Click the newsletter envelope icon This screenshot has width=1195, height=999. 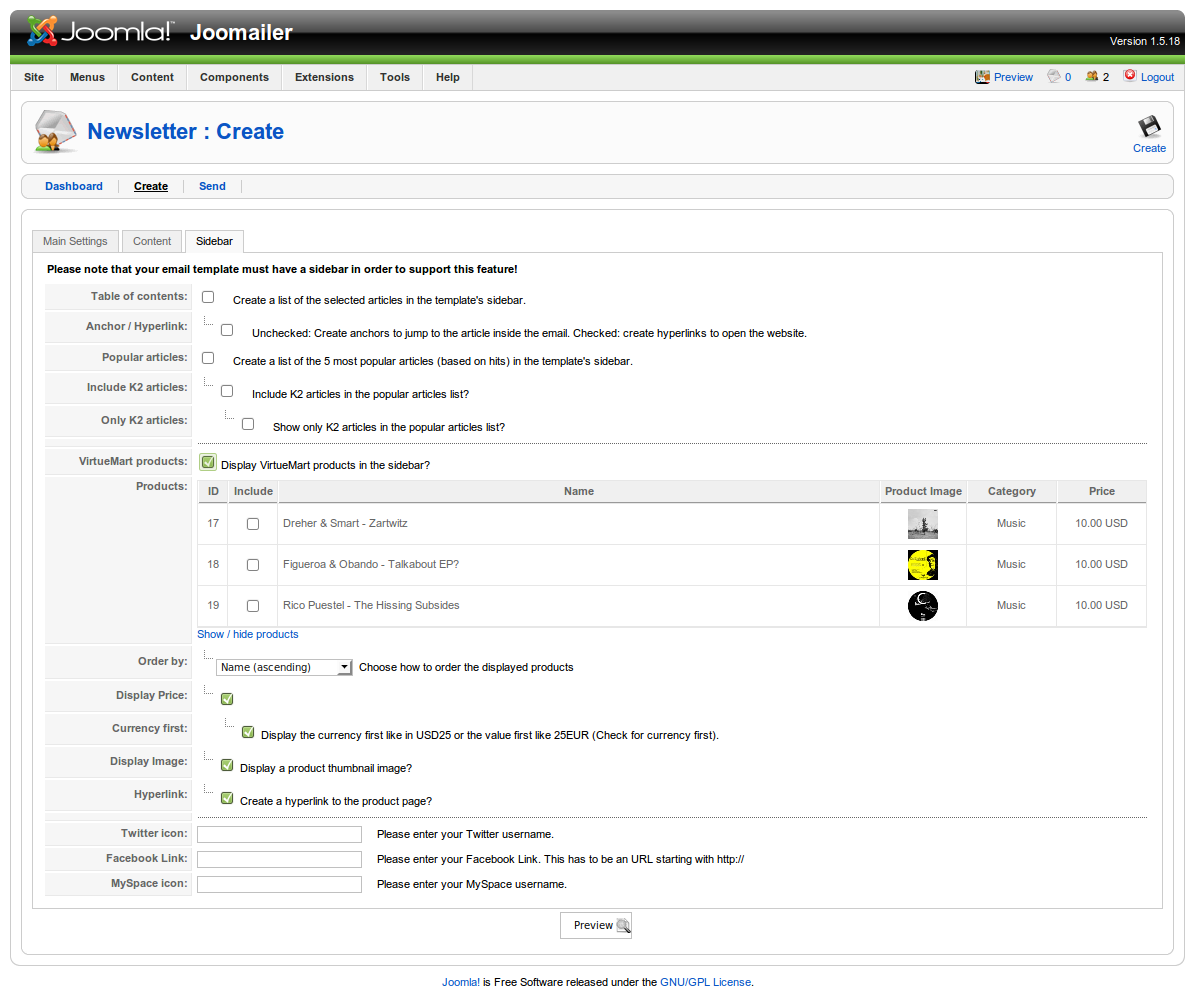click(54, 131)
